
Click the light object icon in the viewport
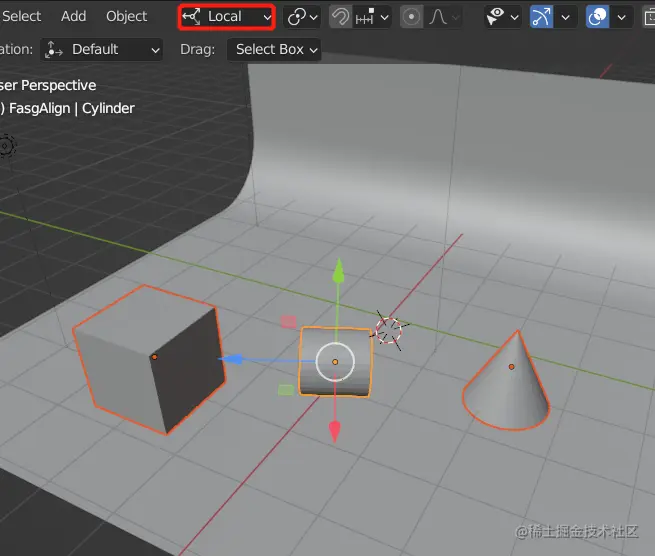point(6,146)
